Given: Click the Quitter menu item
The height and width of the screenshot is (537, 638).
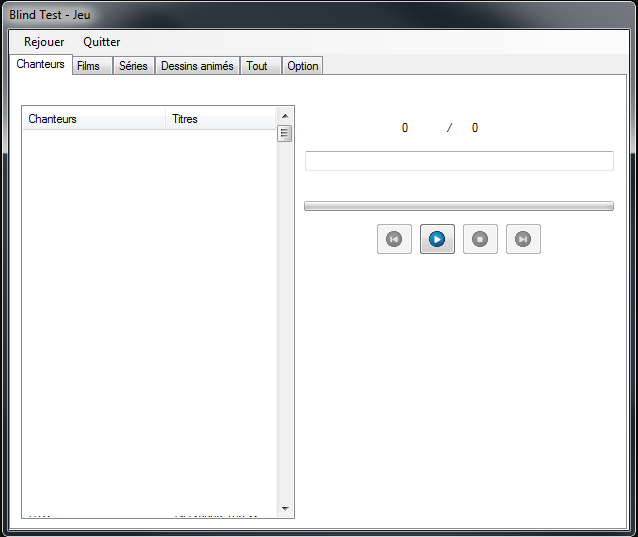Looking at the screenshot, I should [102, 42].
